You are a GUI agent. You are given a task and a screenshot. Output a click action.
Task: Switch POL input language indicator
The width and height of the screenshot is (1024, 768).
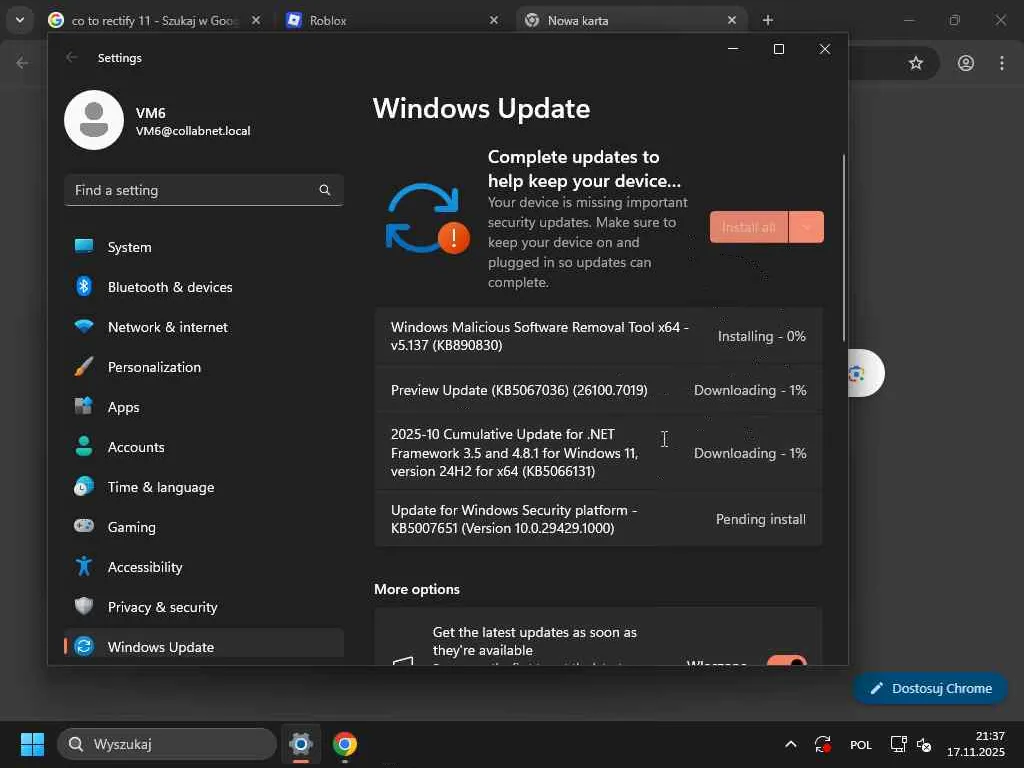click(x=861, y=744)
